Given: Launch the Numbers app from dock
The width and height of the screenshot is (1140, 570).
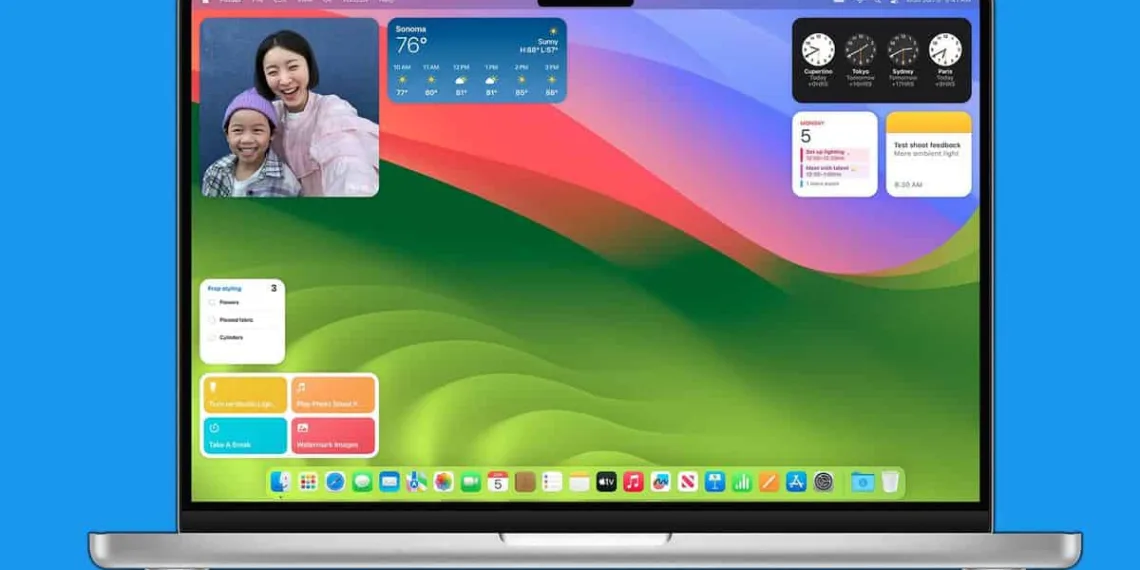Looking at the screenshot, I should pos(742,482).
